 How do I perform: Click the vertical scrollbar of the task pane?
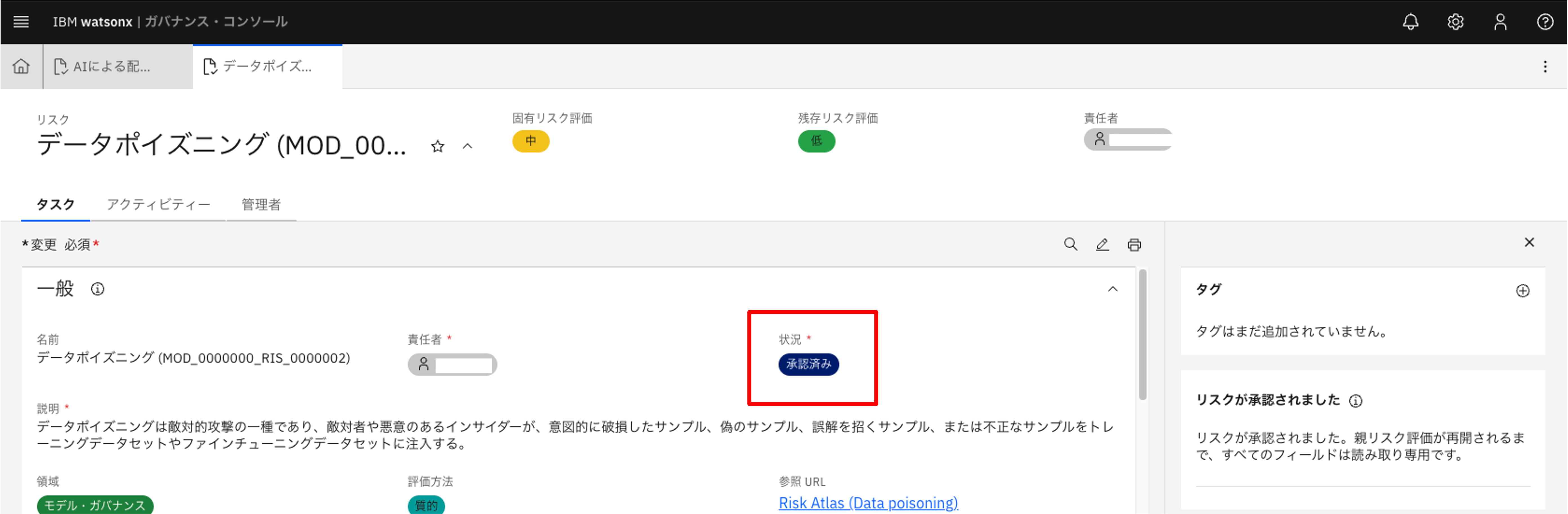[x=1143, y=335]
